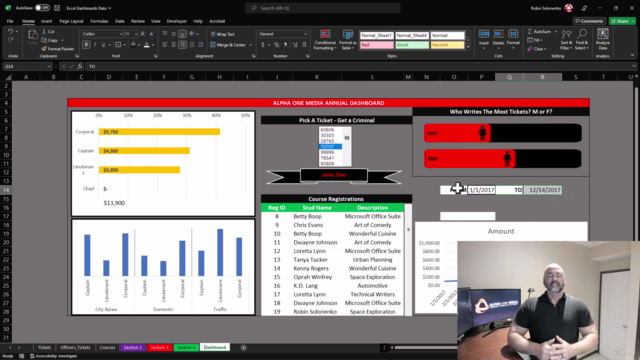Click the Orientation icon

pos(192,34)
